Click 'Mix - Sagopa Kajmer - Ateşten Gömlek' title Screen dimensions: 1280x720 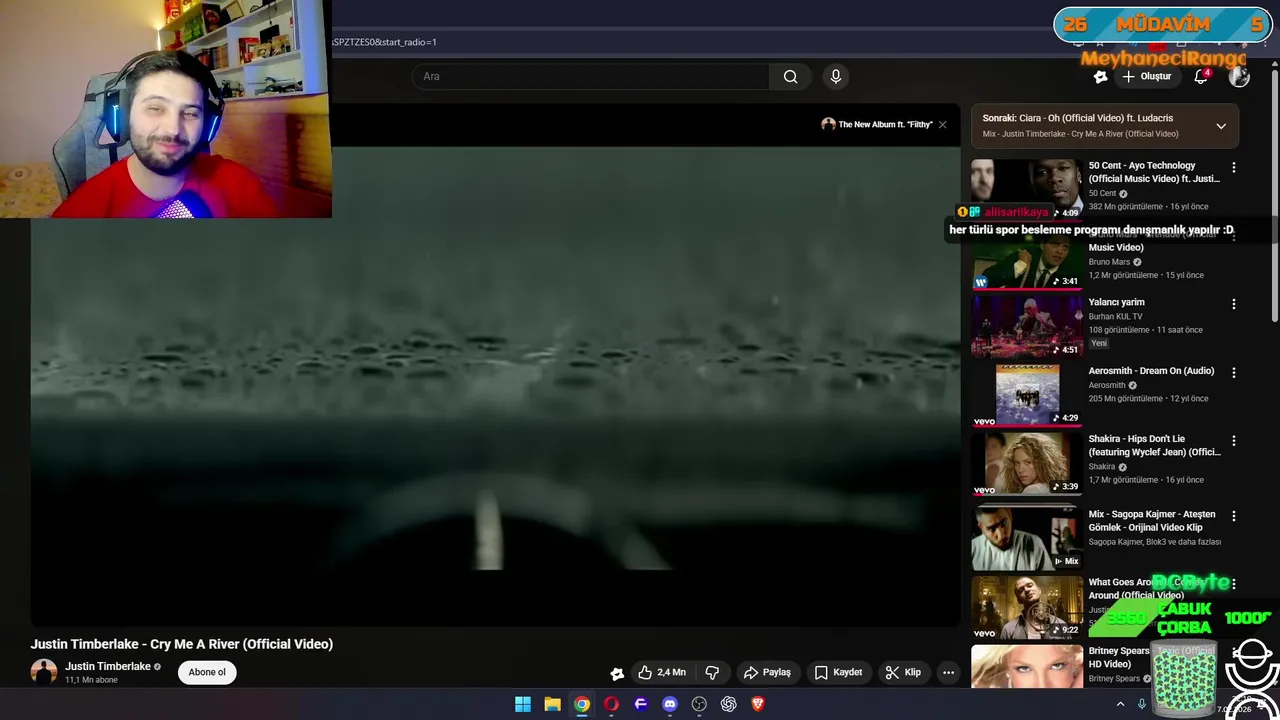point(1152,520)
